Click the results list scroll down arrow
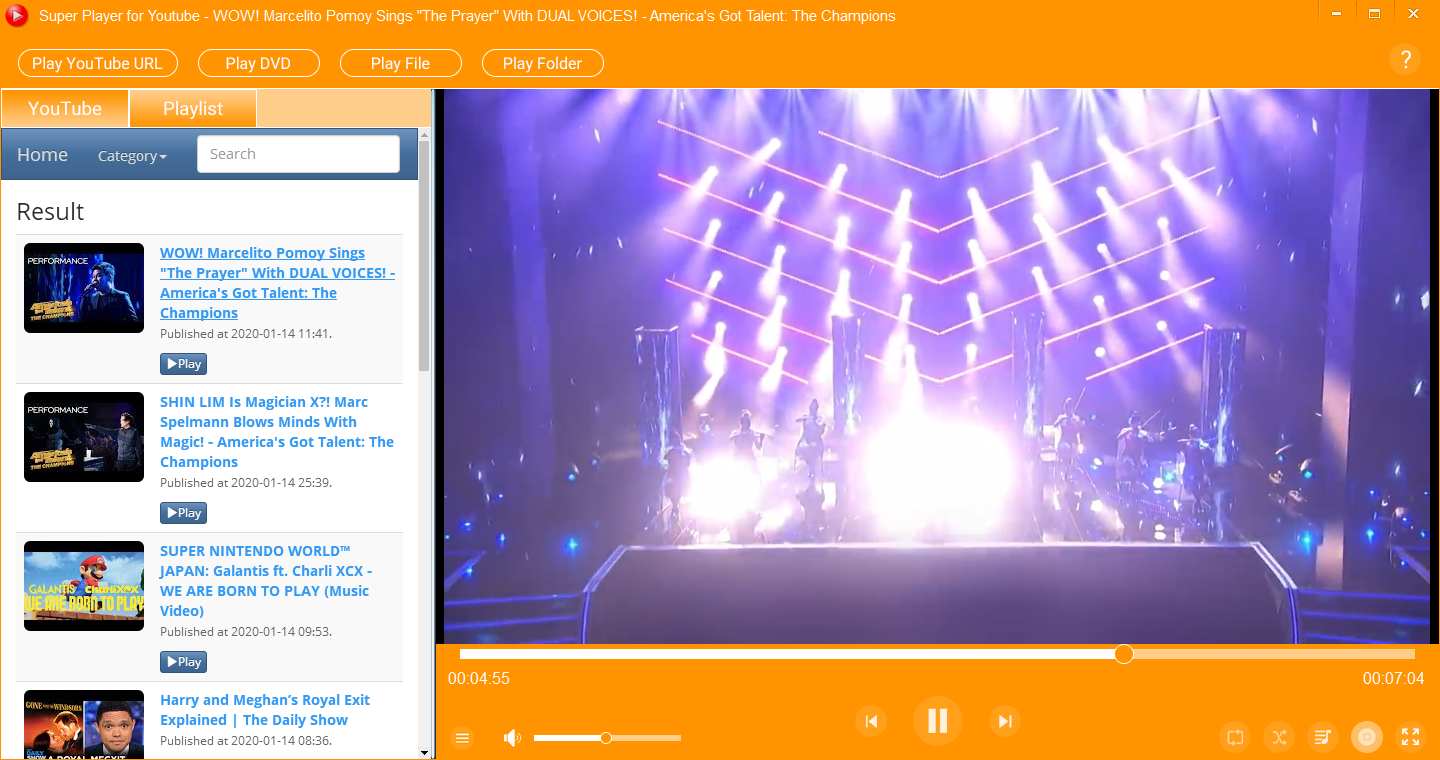 (x=424, y=752)
